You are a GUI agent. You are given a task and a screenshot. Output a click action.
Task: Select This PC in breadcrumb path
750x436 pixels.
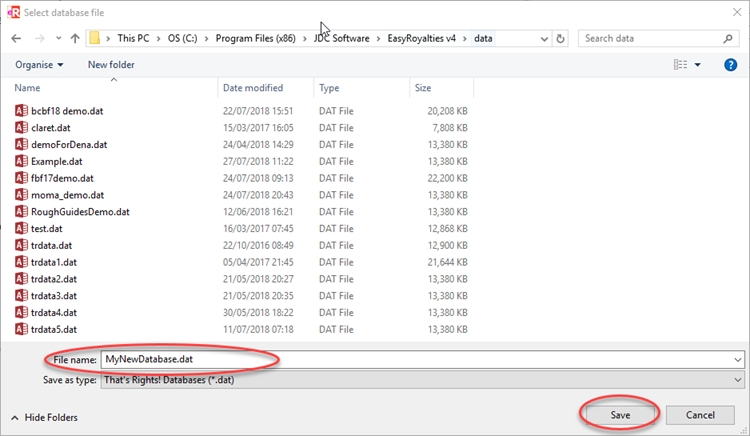(x=133, y=38)
